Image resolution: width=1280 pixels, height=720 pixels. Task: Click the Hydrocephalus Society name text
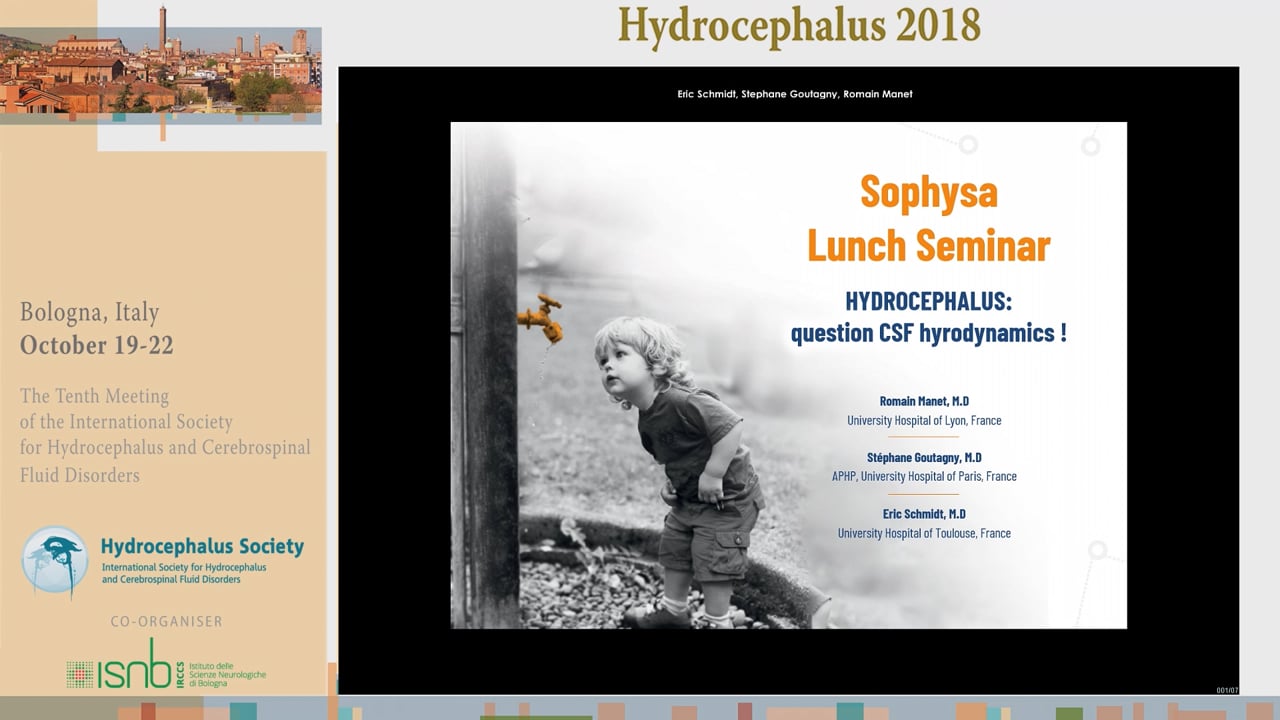point(202,547)
